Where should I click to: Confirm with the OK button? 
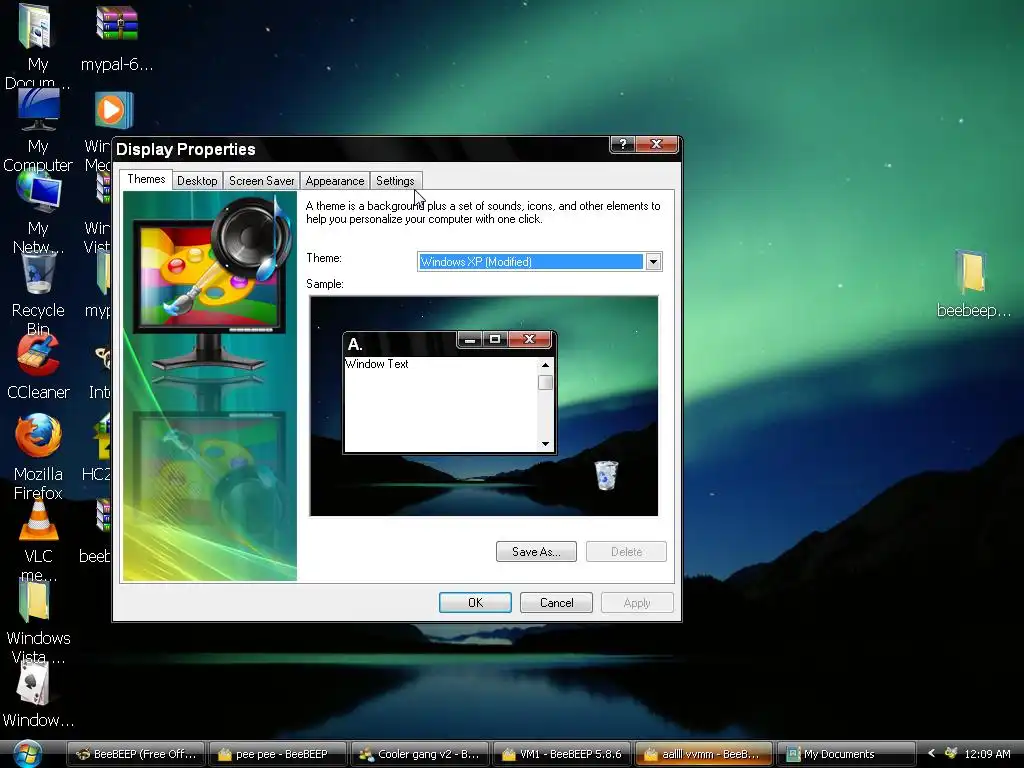(x=475, y=603)
